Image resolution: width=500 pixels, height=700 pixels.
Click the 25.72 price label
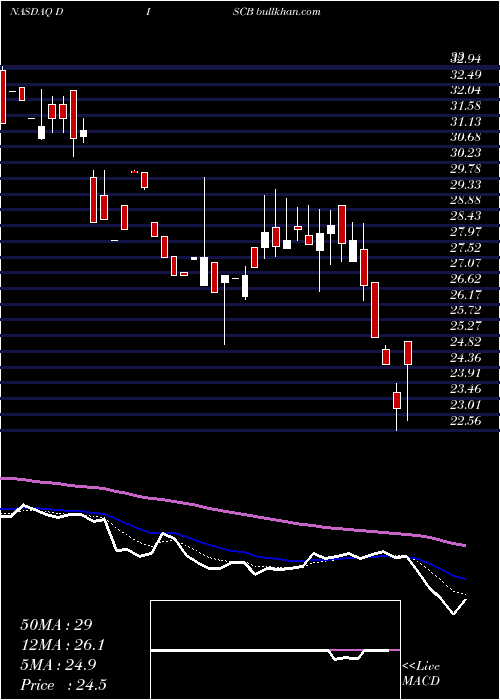pos(466,310)
